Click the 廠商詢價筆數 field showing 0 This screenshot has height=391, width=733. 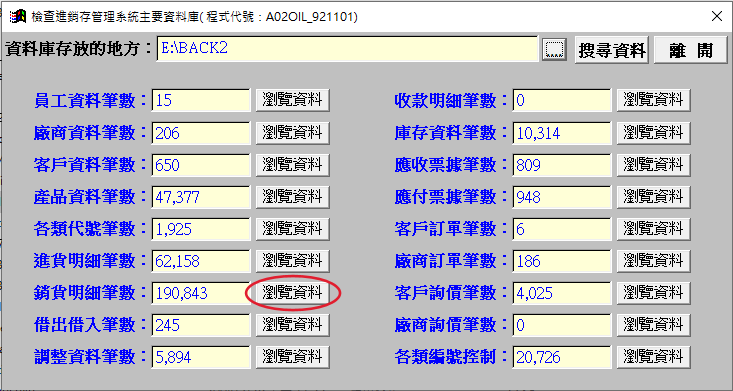click(562, 325)
